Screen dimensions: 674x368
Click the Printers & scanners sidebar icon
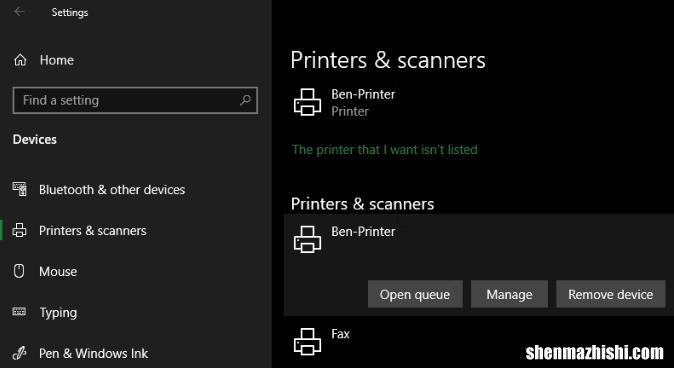click(19, 230)
